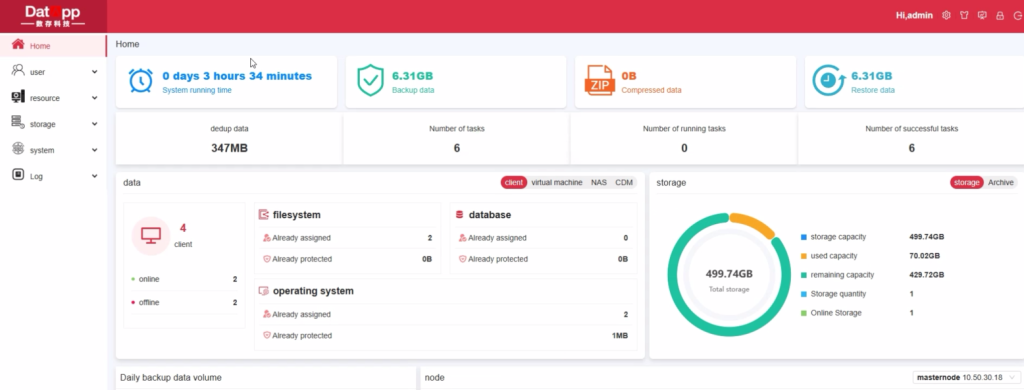The height and width of the screenshot is (390, 1024).
Task: Click database Already assigned icon
Action: pos(462,238)
